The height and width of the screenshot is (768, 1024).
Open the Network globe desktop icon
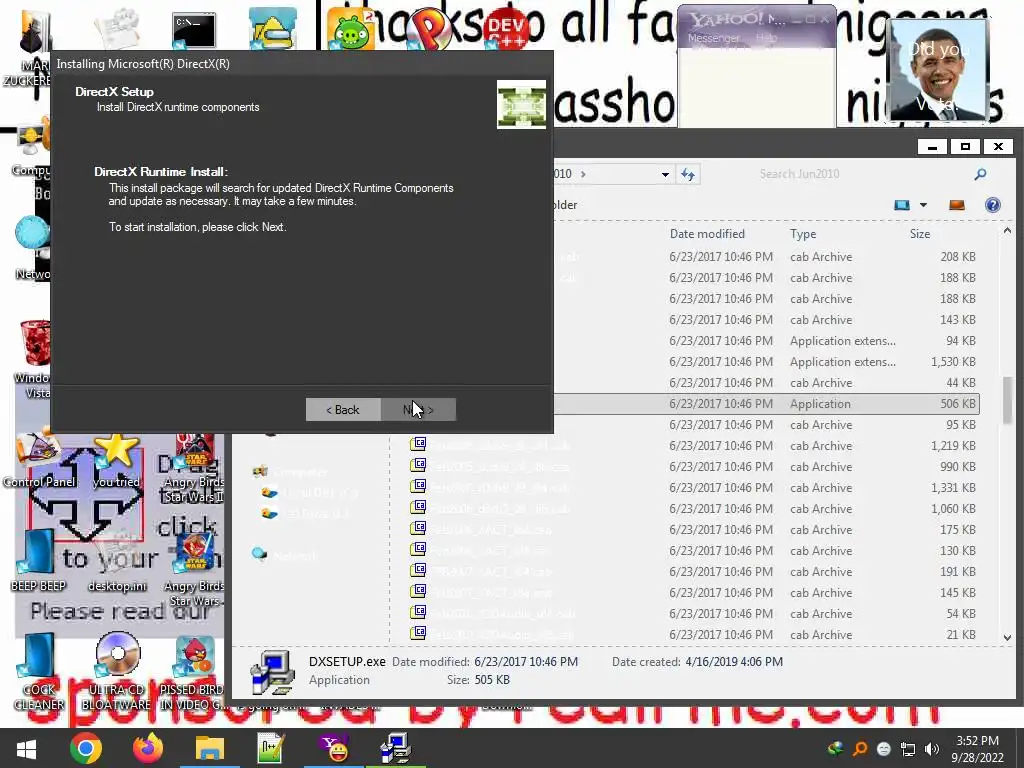pyautogui.click(x=31, y=247)
